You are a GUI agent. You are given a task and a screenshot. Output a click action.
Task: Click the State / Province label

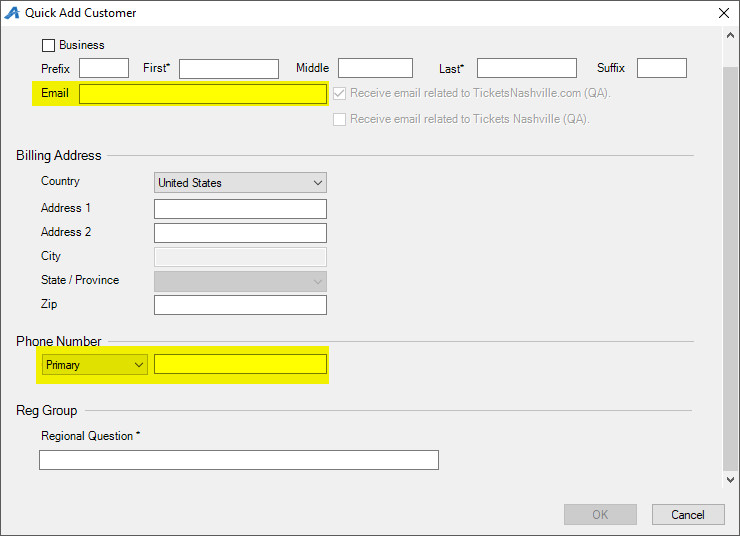(x=80, y=280)
